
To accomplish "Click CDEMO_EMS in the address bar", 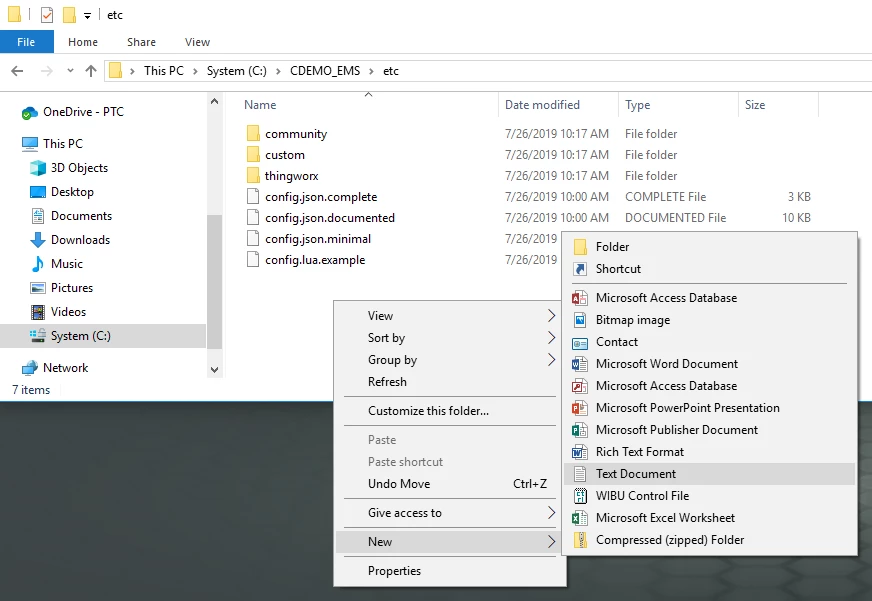I will click(325, 71).
